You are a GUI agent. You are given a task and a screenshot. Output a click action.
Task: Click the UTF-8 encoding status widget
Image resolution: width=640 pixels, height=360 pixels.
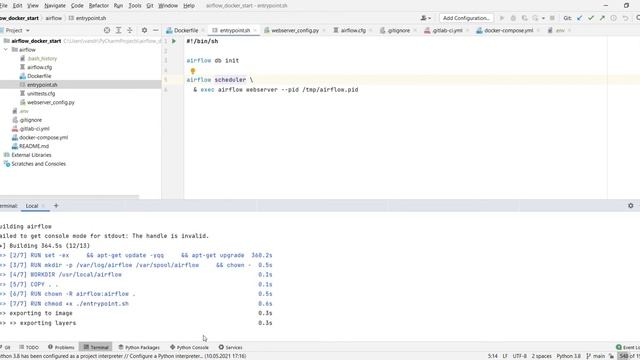click(520, 356)
